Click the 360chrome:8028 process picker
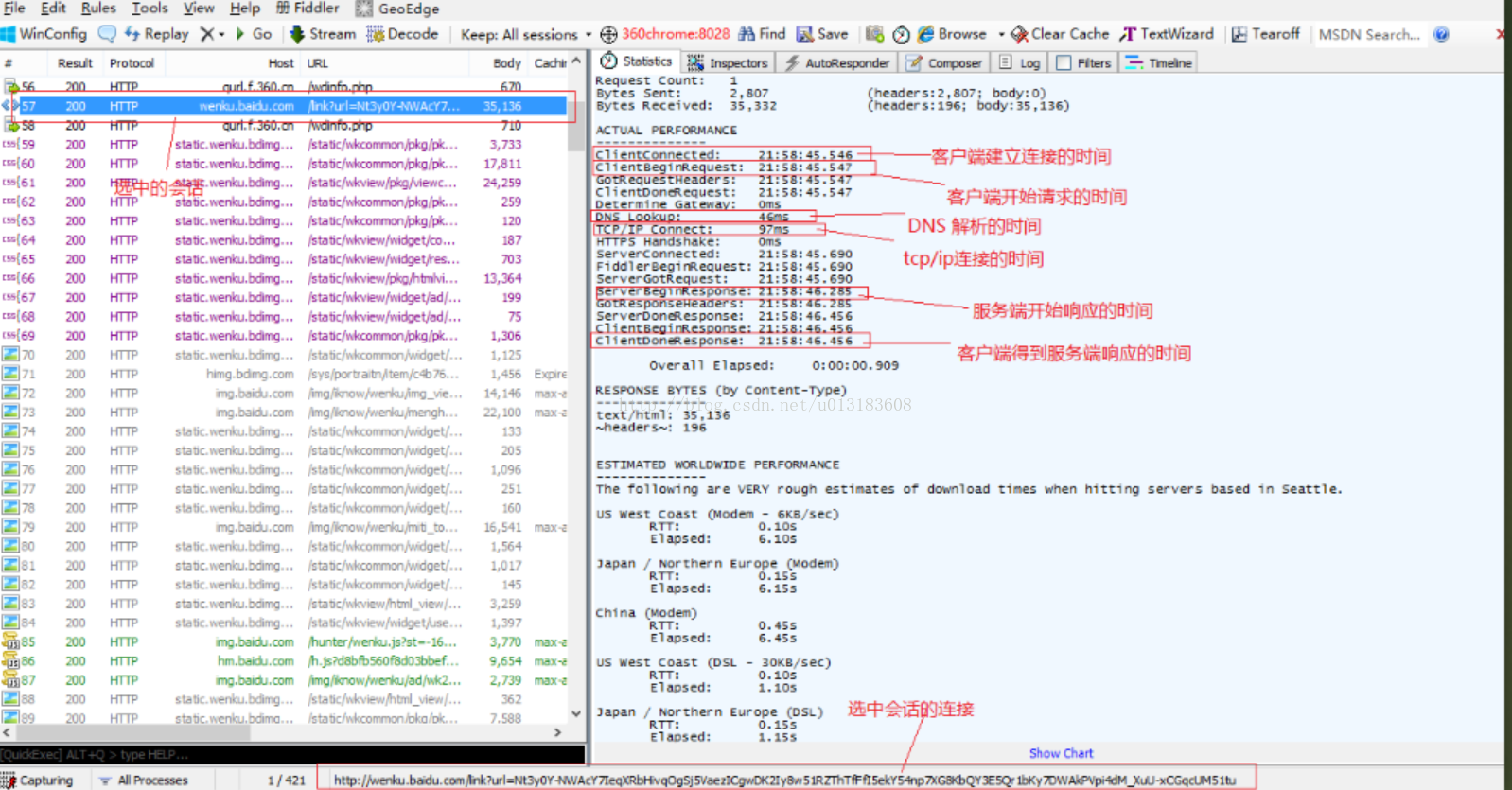 coord(665,34)
